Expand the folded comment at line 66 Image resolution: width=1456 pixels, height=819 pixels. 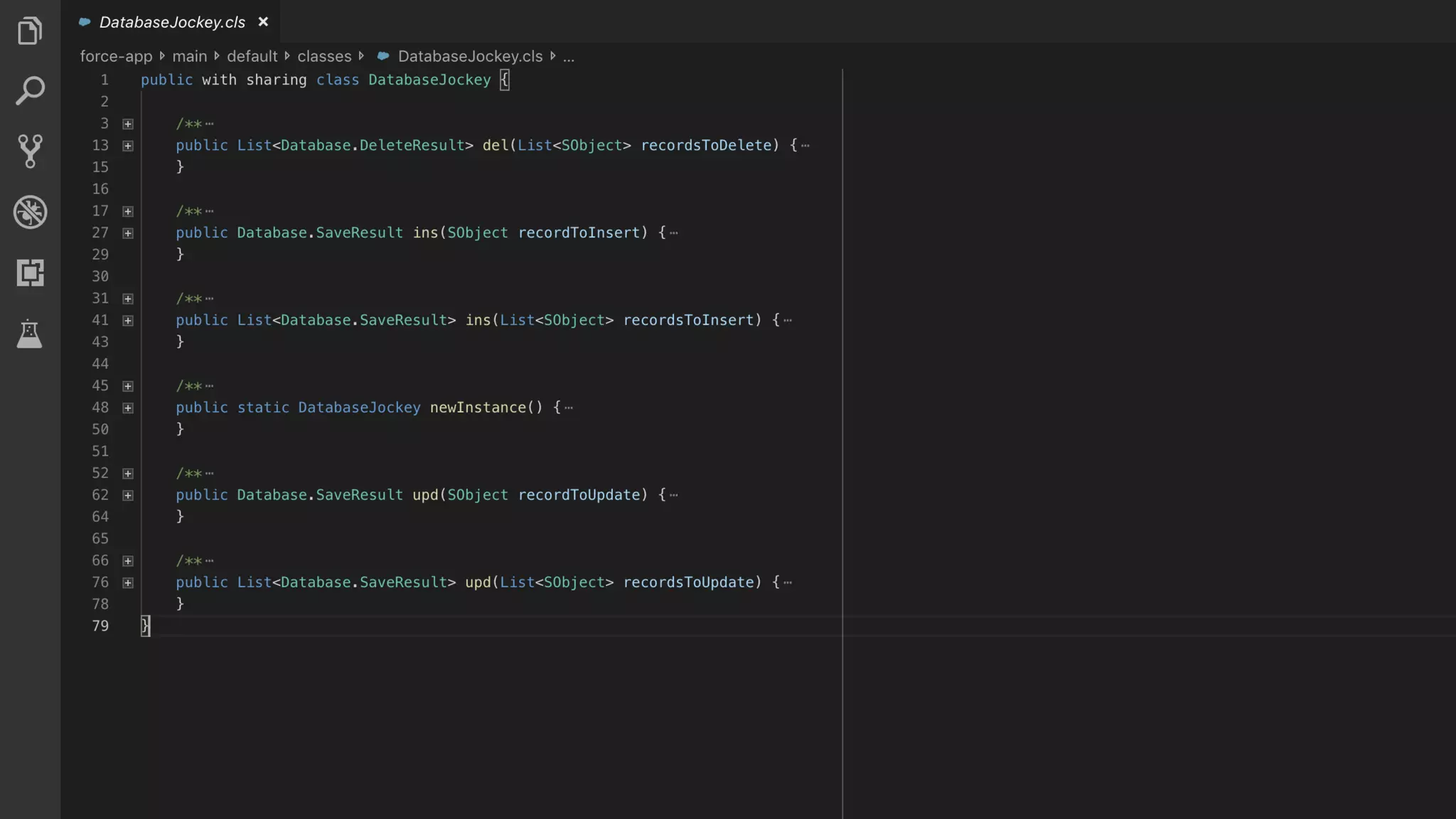pyautogui.click(x=128, y=561)
